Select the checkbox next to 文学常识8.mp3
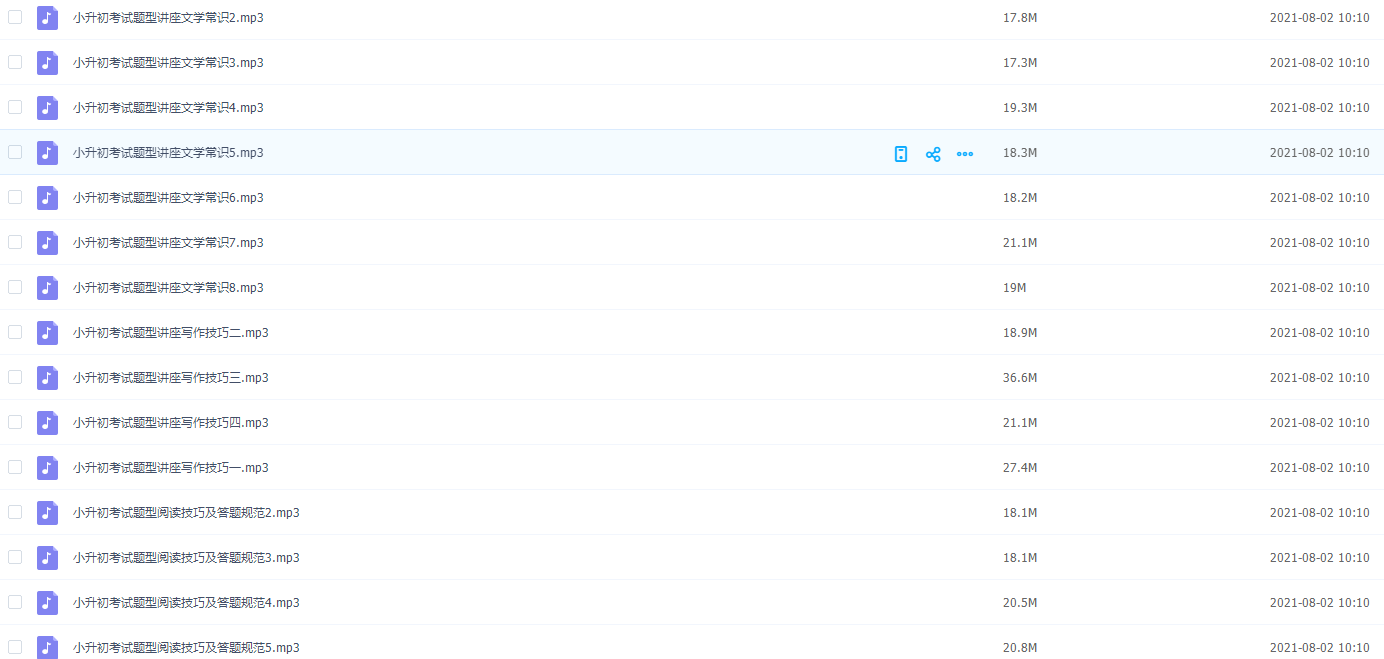 [x=15, y=287]
